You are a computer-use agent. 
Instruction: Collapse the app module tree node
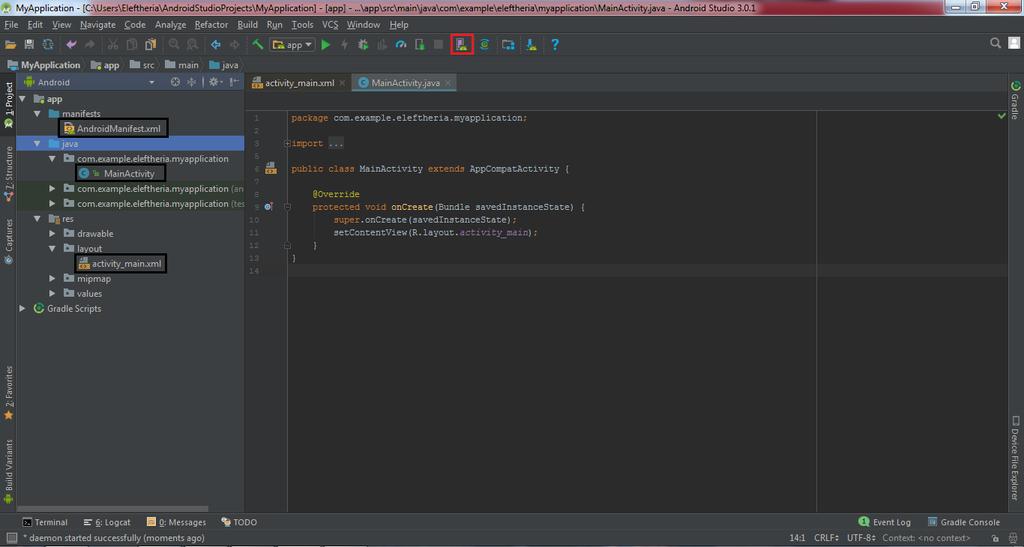23,99
